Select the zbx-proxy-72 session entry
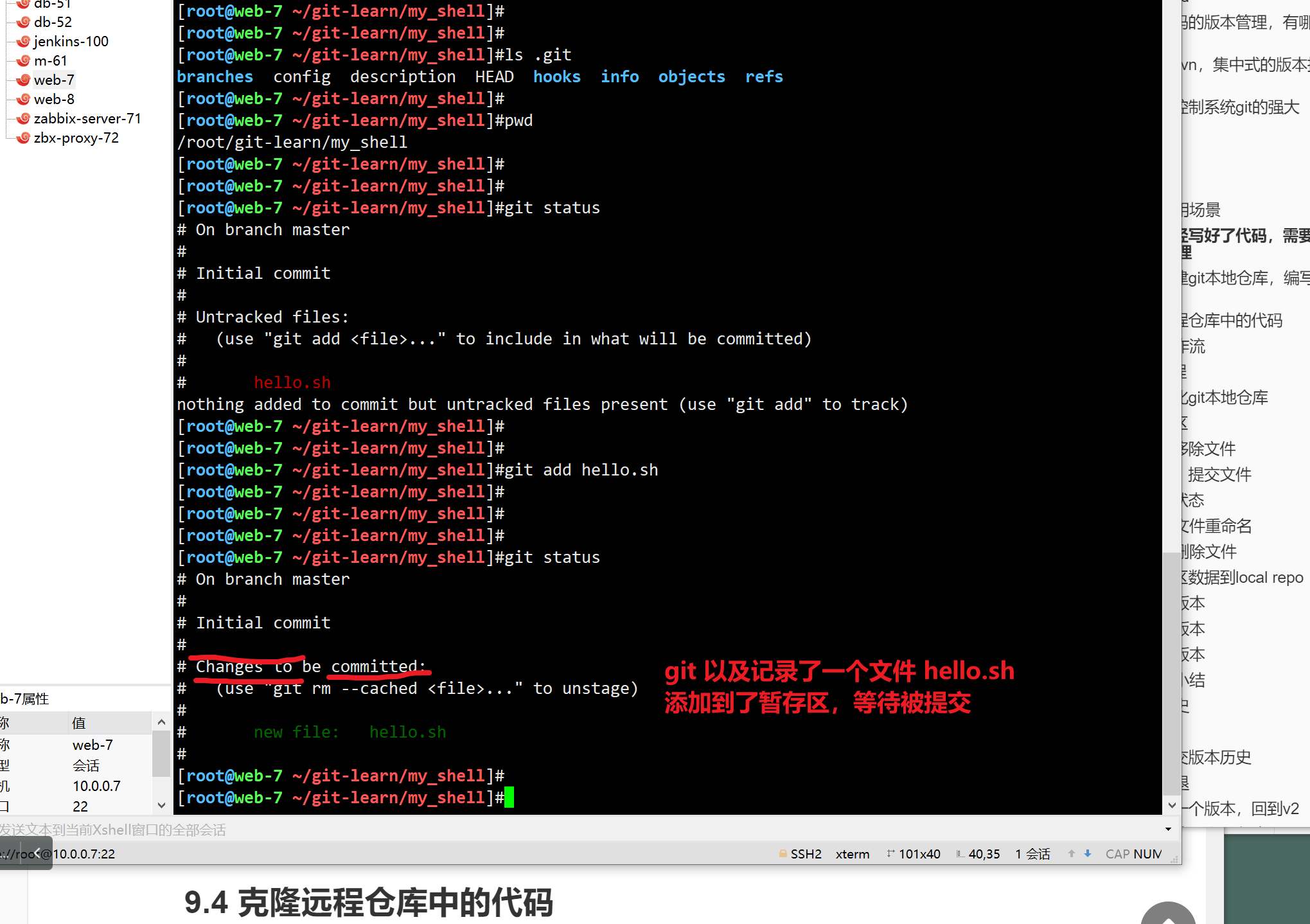Image resolution: width=1310 pixels, height=924 pixels. tap(76, 138)
